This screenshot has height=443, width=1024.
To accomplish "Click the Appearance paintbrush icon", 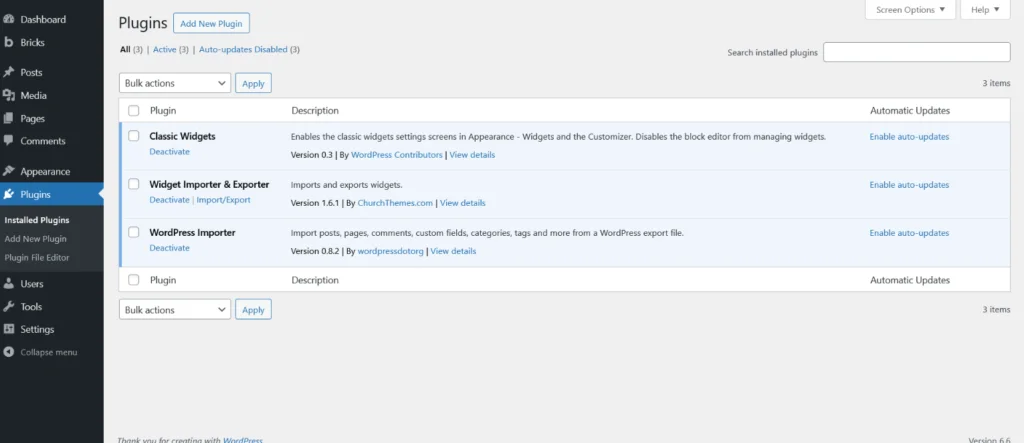I will [x=8, y=171].
